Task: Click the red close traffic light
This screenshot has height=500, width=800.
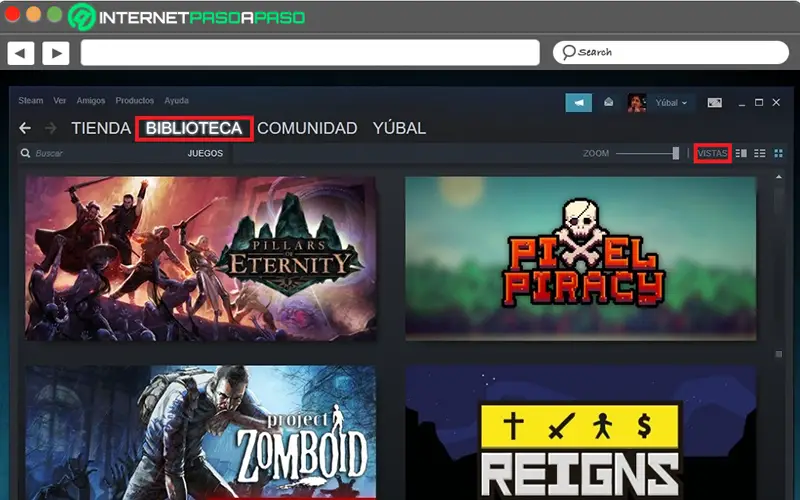Action: click(x=12, y=14)
